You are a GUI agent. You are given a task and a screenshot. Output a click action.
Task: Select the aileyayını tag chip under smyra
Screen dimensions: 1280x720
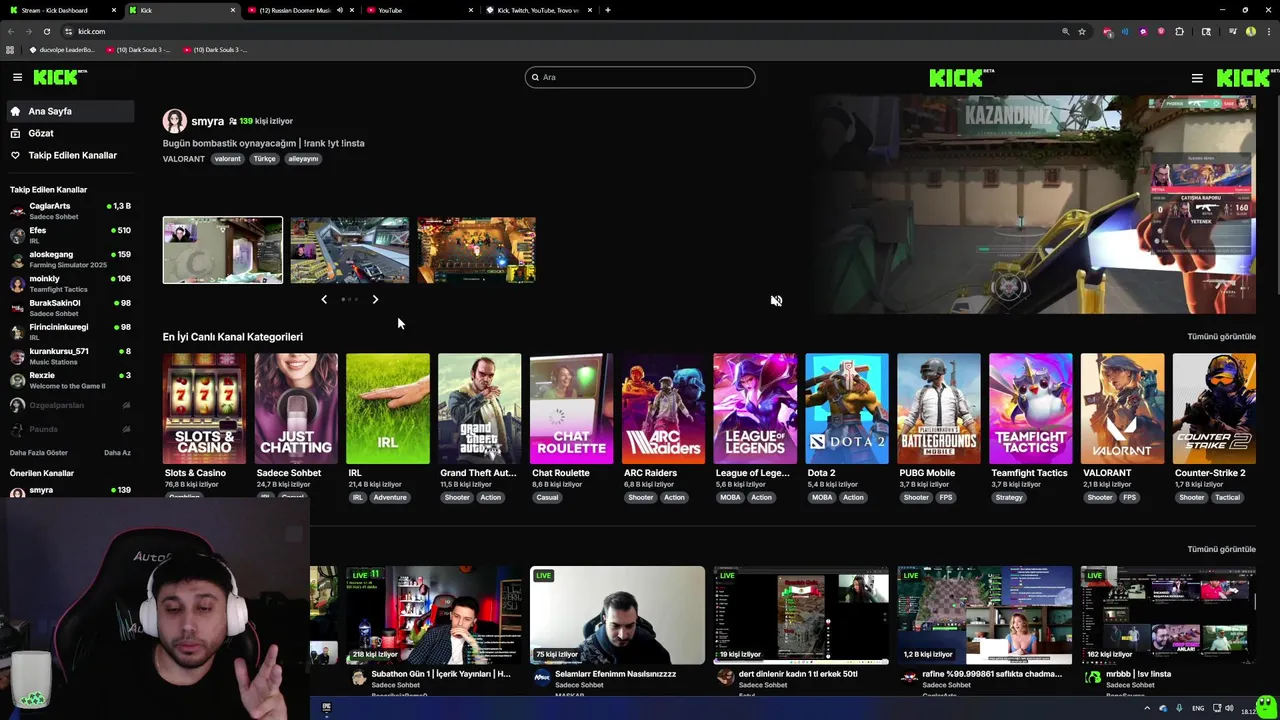tap(303, 159)
